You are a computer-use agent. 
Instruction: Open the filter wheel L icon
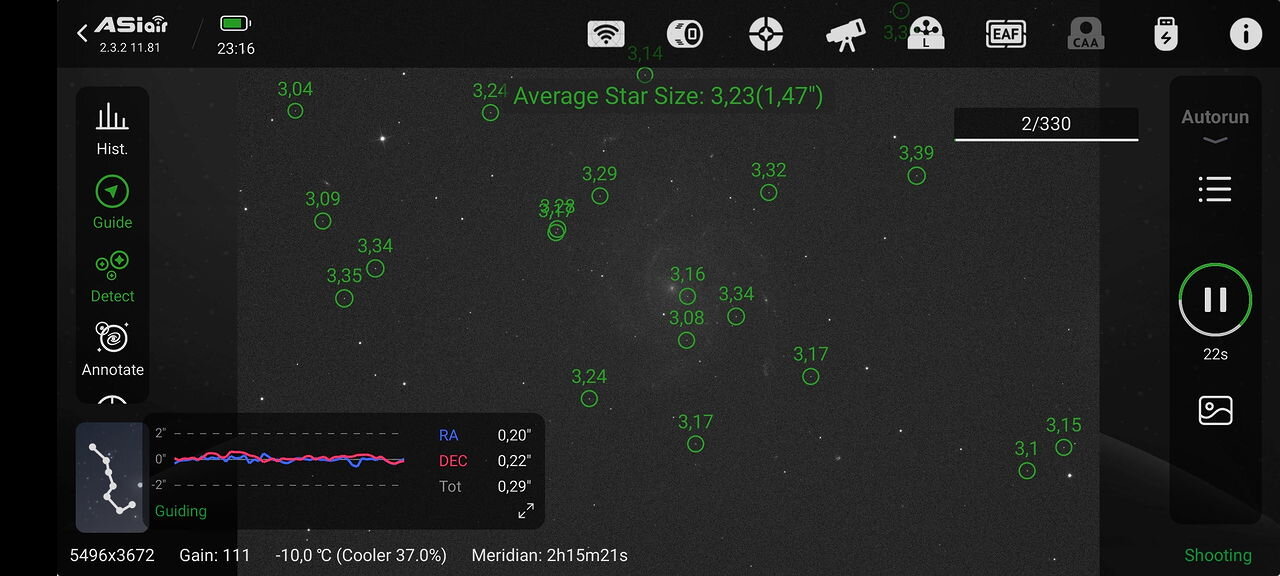click(x=926, y=34)
